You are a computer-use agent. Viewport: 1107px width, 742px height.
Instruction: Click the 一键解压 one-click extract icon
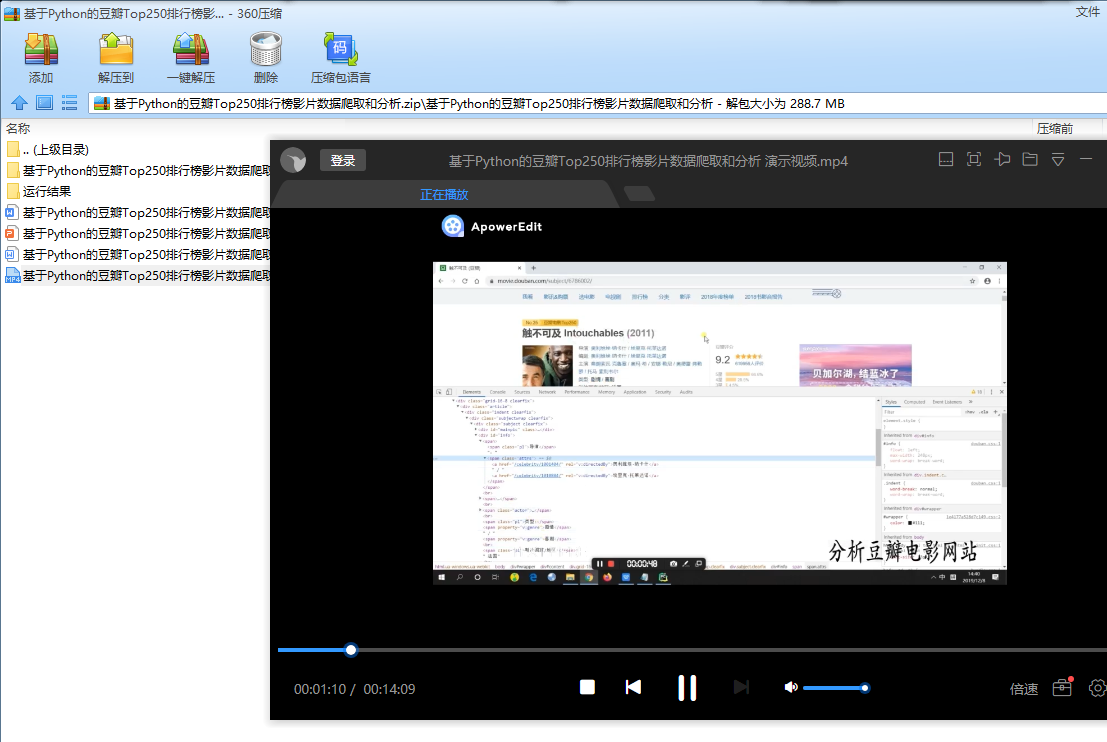(191, 58)
